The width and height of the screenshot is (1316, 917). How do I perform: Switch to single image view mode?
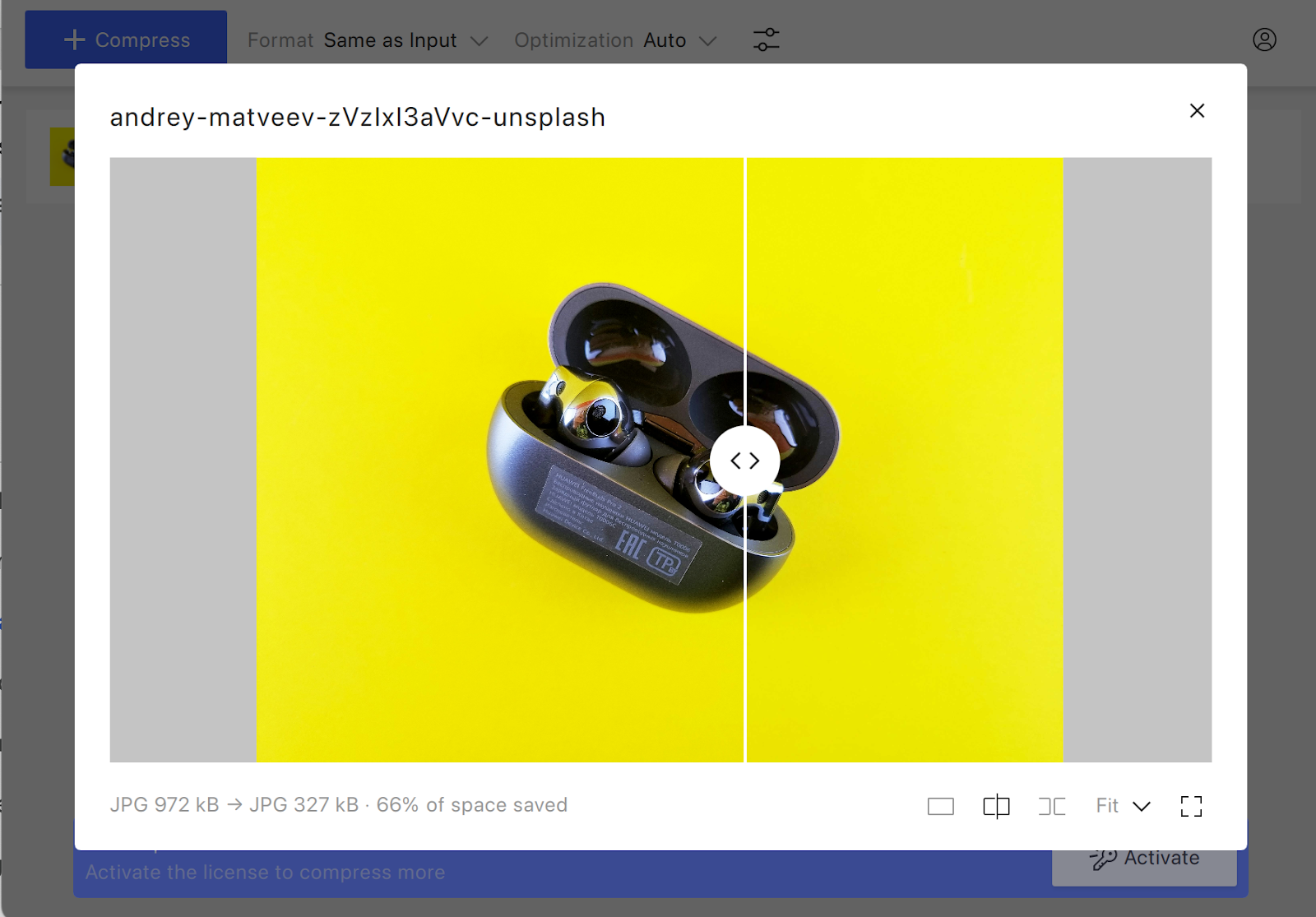pos(940,806)
